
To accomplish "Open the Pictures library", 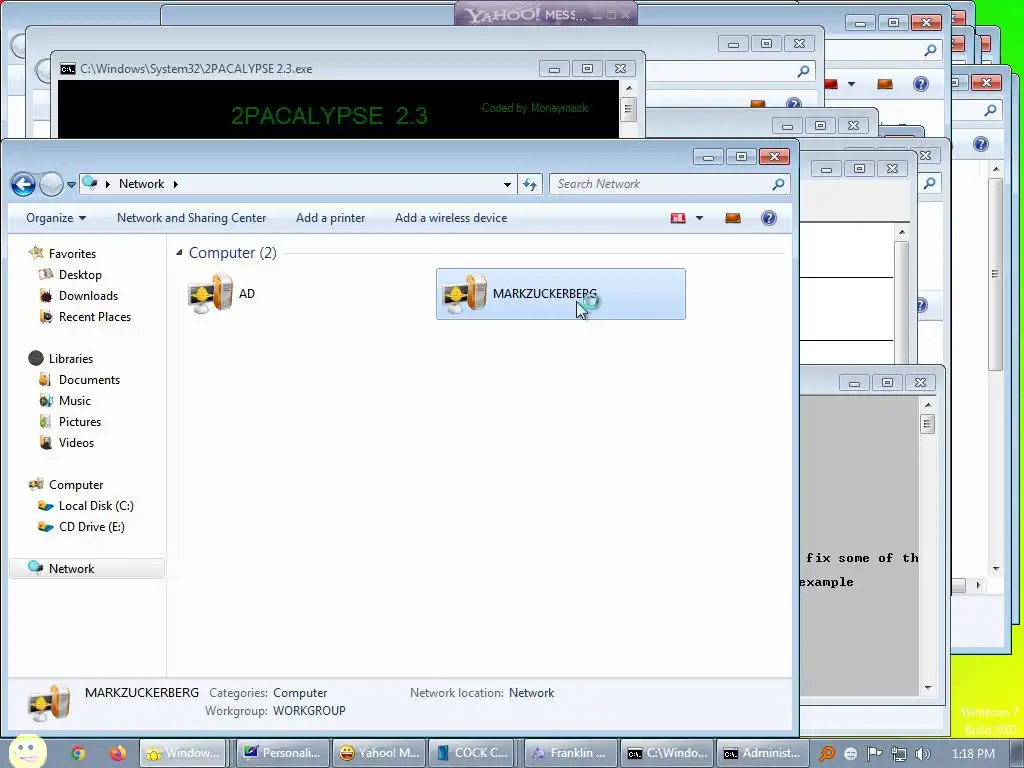I will click(x=80, y=421).
